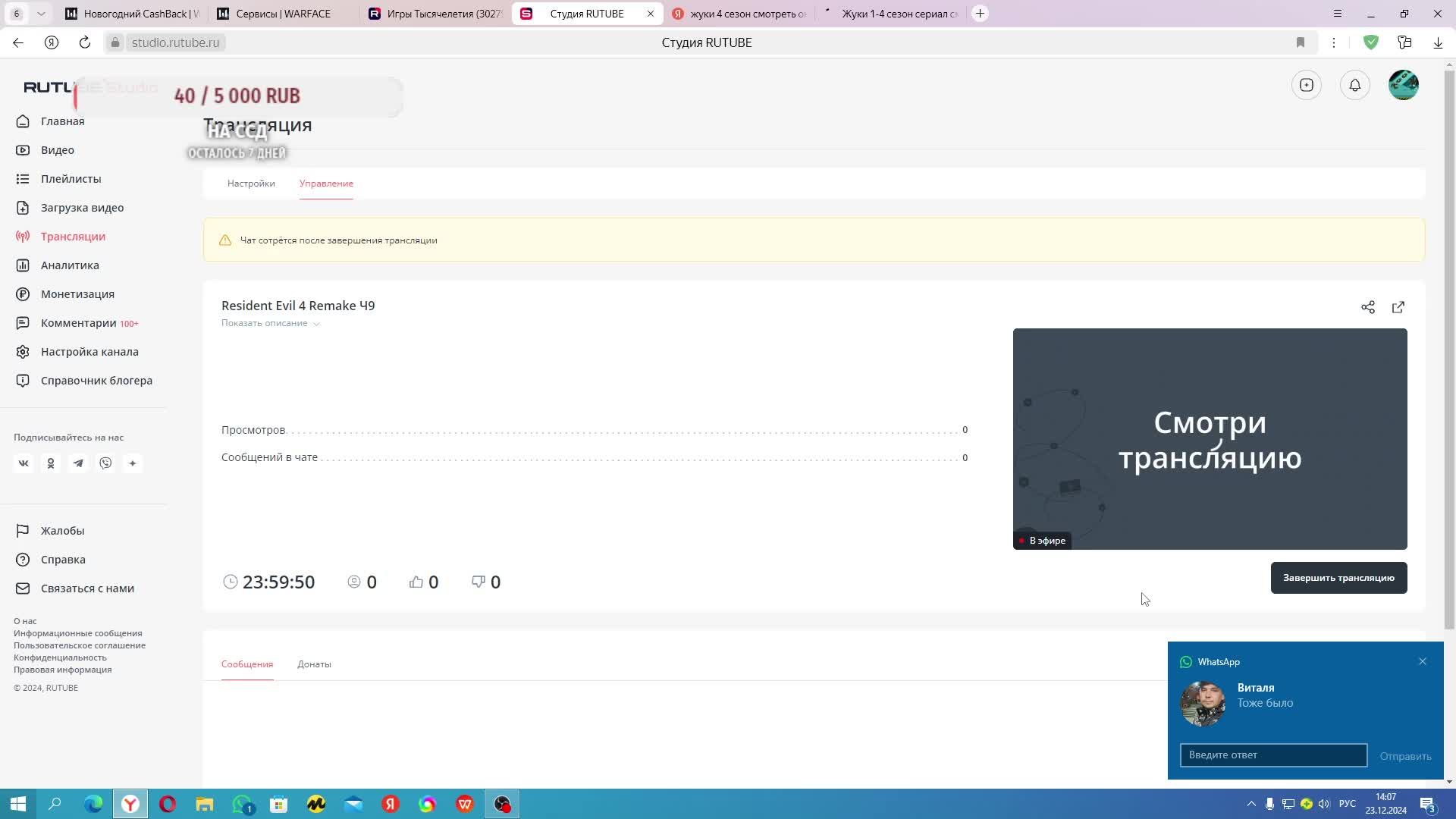Screen dimensions: 1456x819
Task: Open Жалобы in the sidebar
Action: tap(50, 531)
